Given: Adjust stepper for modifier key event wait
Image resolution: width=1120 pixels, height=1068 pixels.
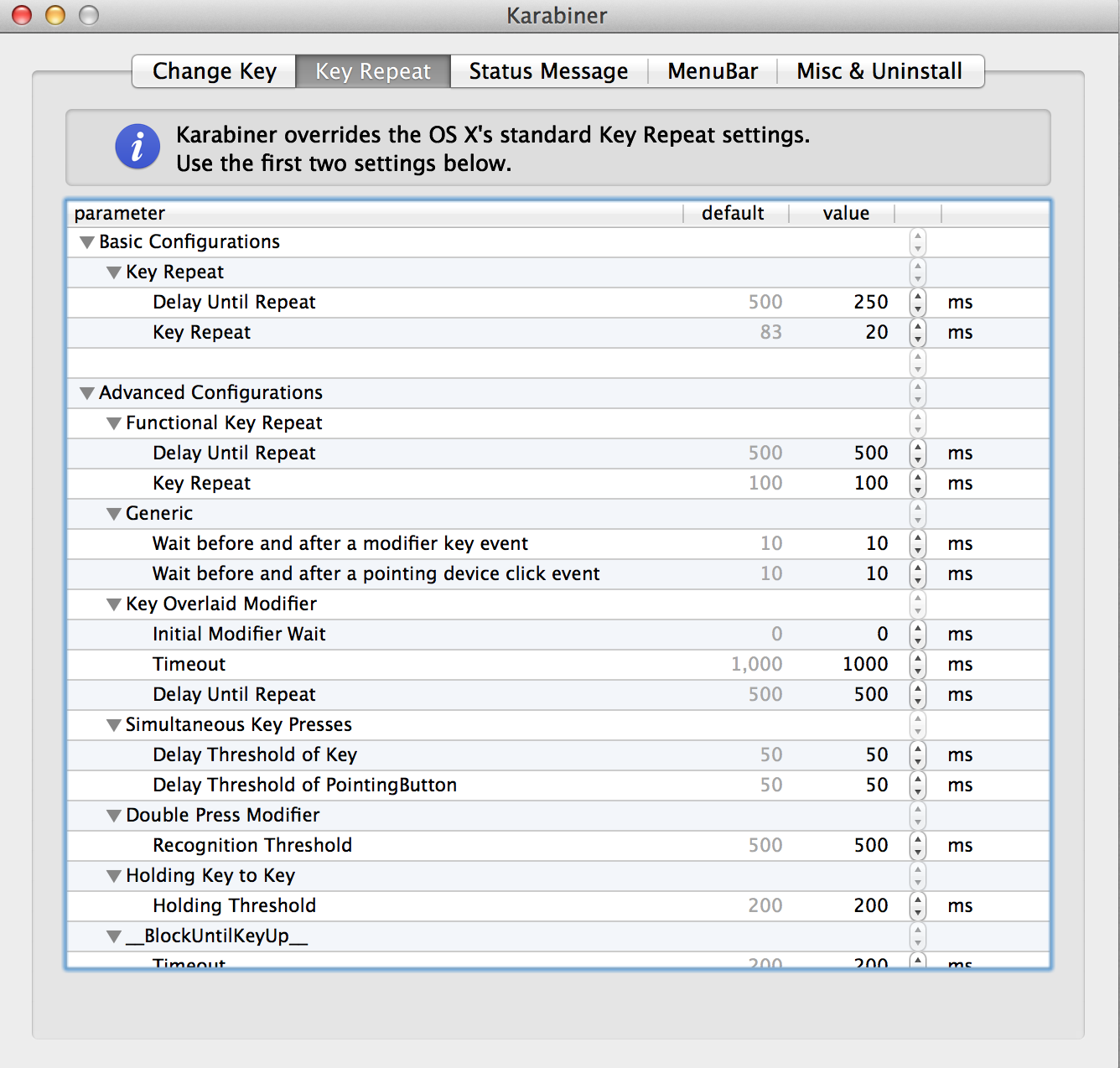Looking at the screenshot, I should (x=918, y=544).
